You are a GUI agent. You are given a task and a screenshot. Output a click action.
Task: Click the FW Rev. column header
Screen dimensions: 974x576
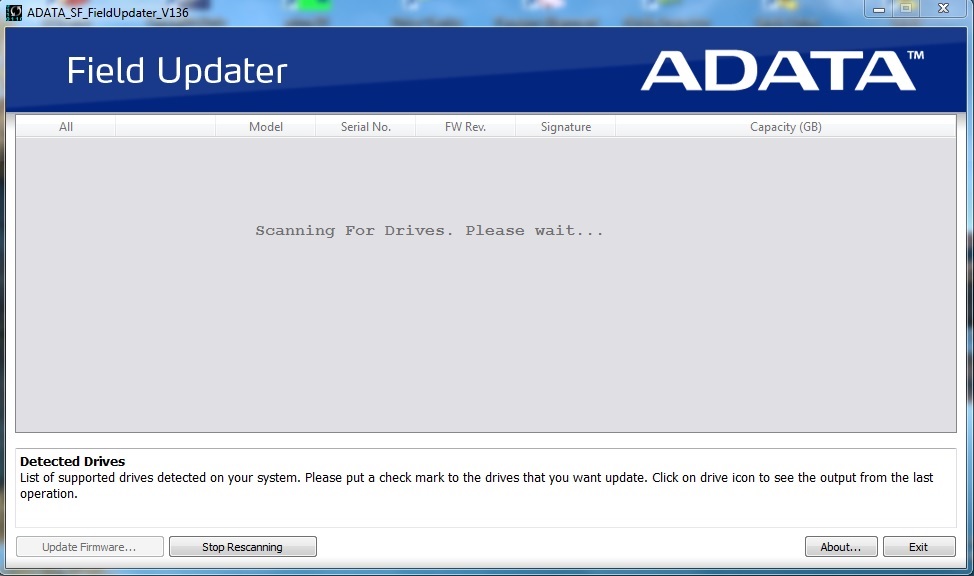(465, 127)
